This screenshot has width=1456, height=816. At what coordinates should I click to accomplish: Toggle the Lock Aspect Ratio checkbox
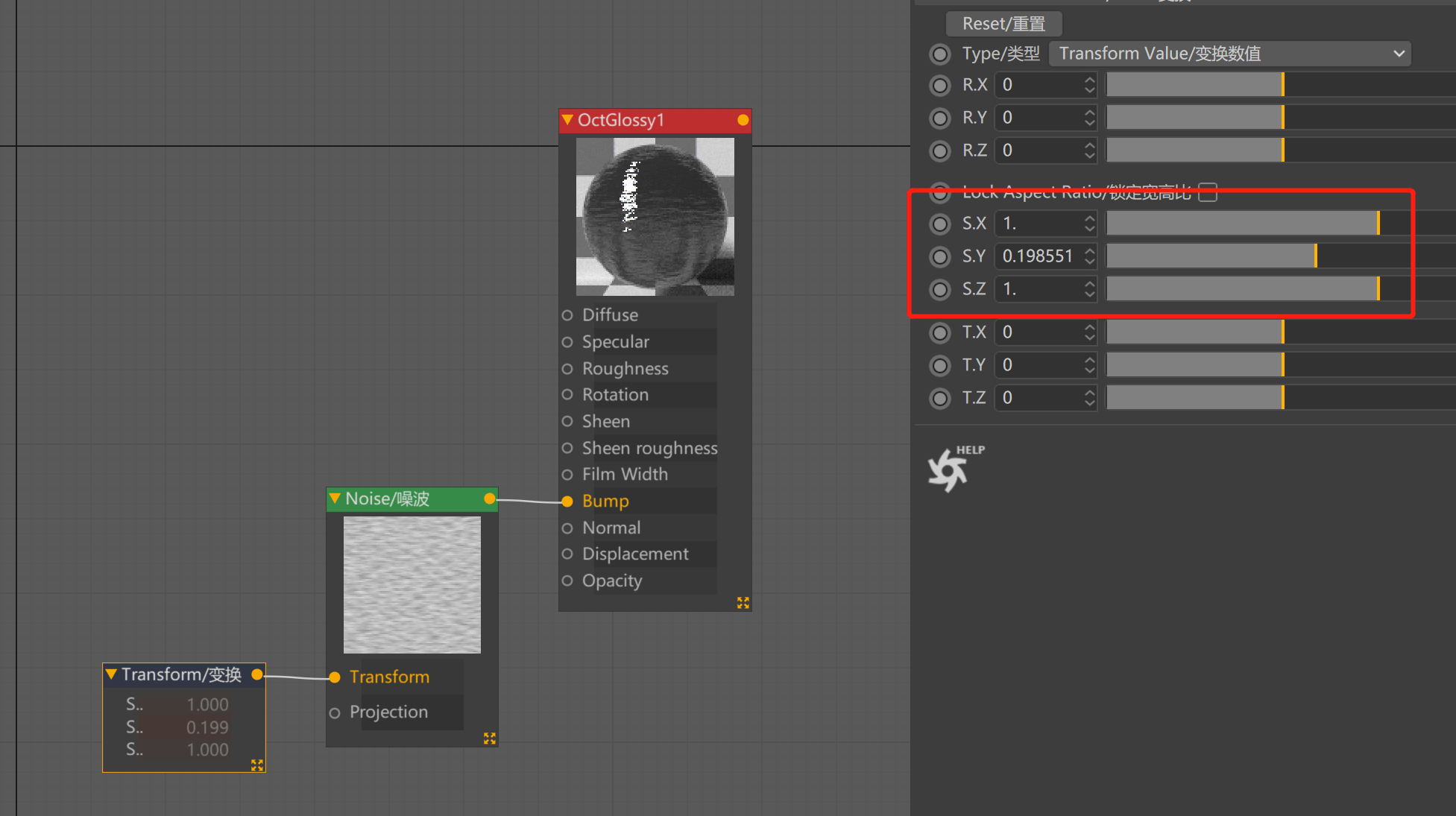pyautogui.click(x=1208, y=192)
